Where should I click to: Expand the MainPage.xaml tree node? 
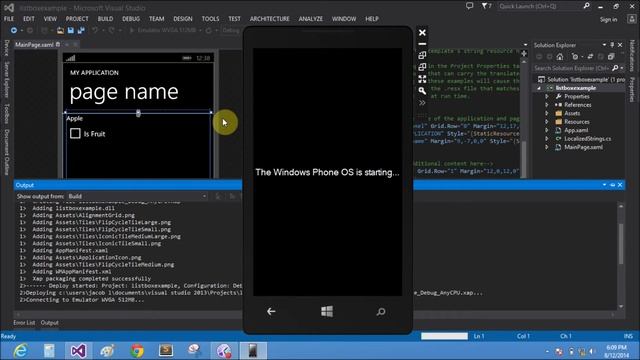click(547, 147)
